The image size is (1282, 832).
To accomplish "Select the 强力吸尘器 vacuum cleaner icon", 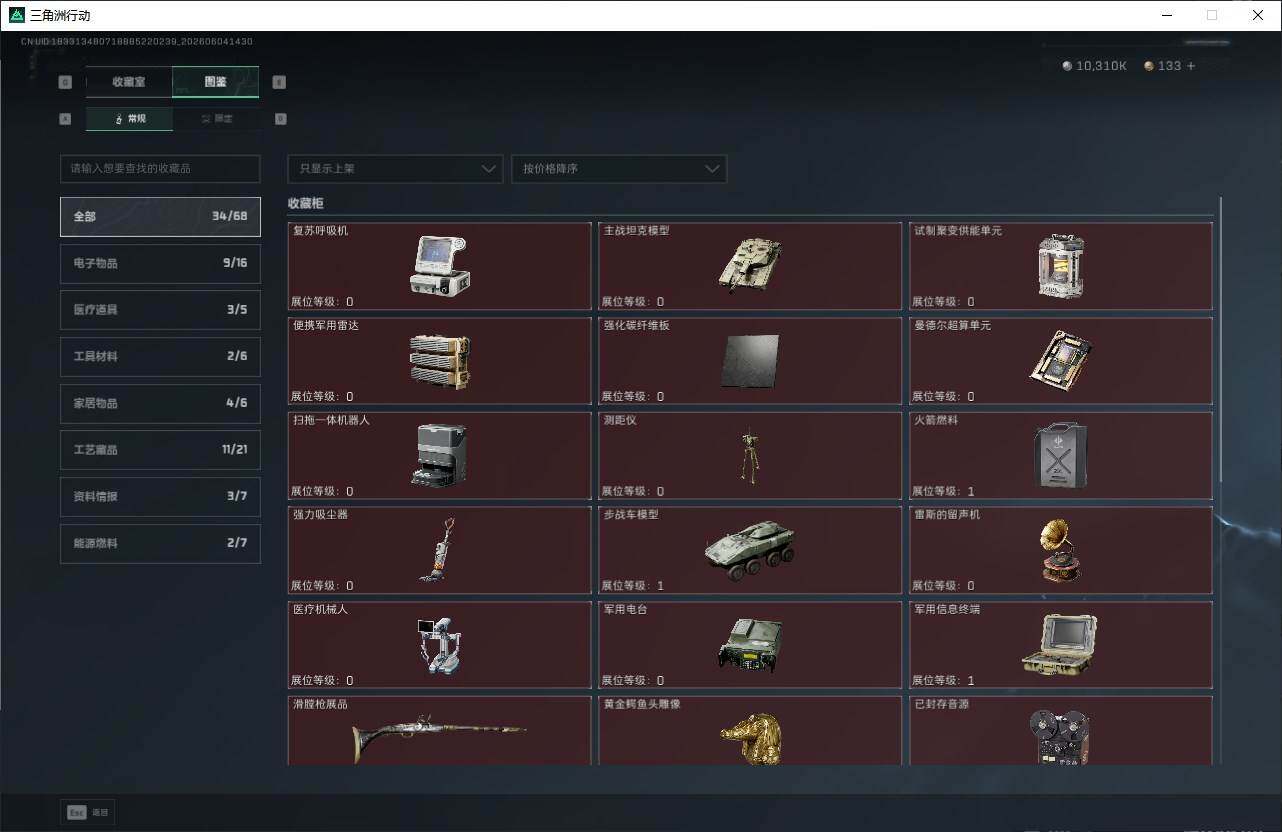I will [x=439, y=549].
